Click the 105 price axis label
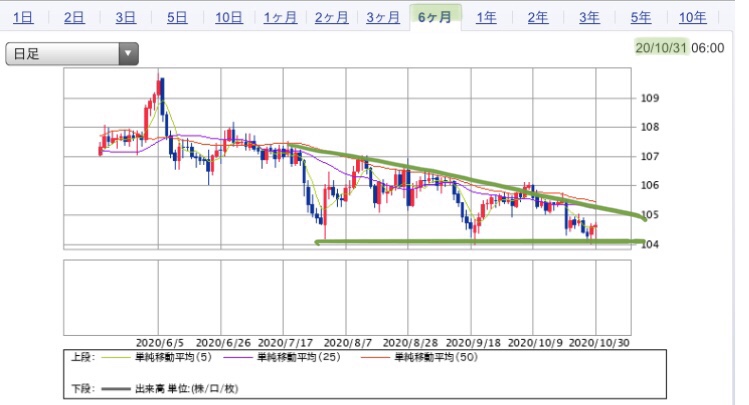The height and width of the screenshot is (405, 749). (650, 214)
